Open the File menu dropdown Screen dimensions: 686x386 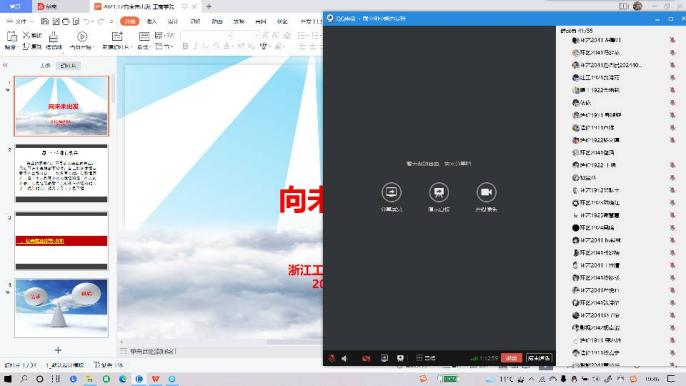coord(18,21)
